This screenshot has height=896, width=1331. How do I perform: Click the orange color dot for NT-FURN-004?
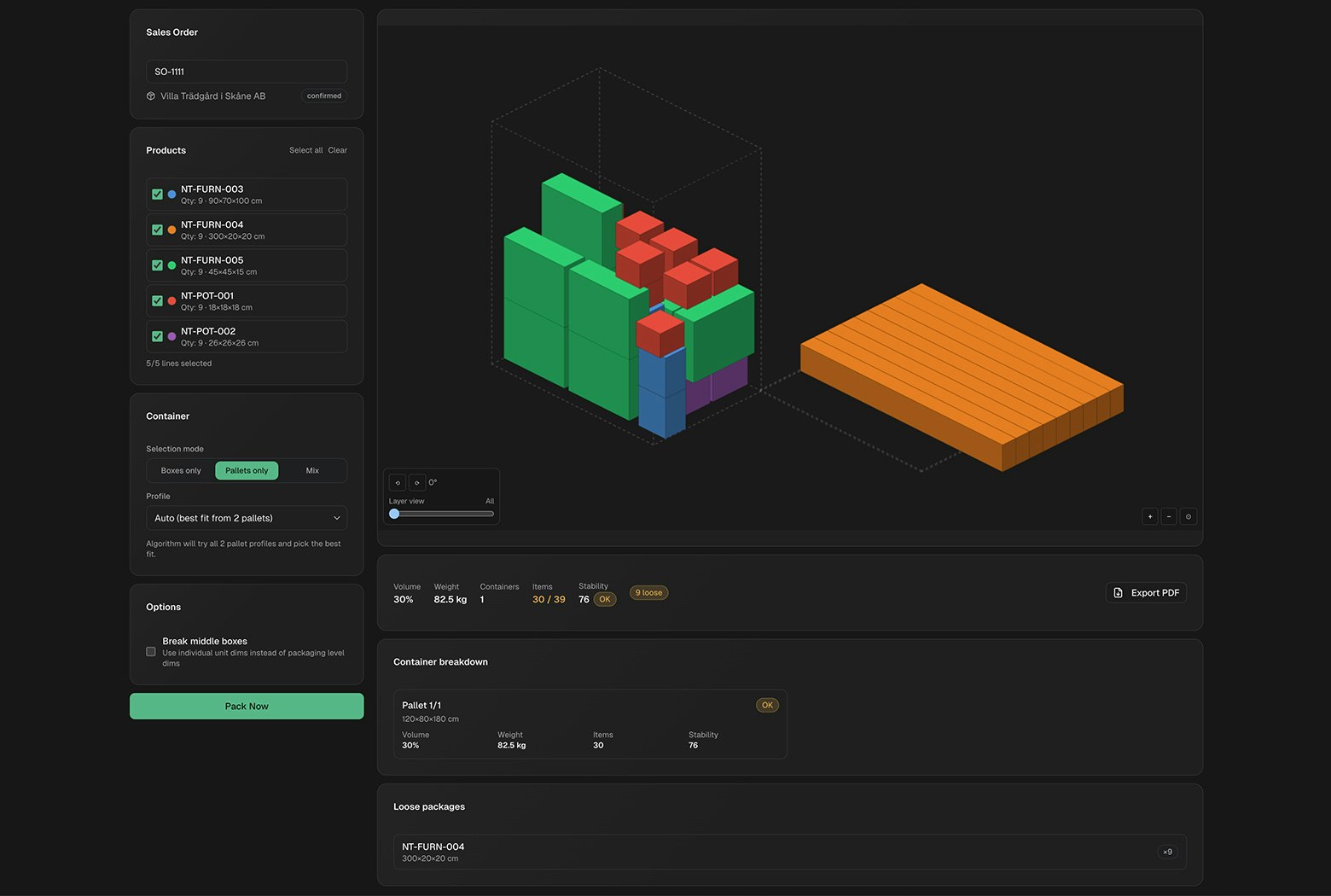tap(171, 230)
